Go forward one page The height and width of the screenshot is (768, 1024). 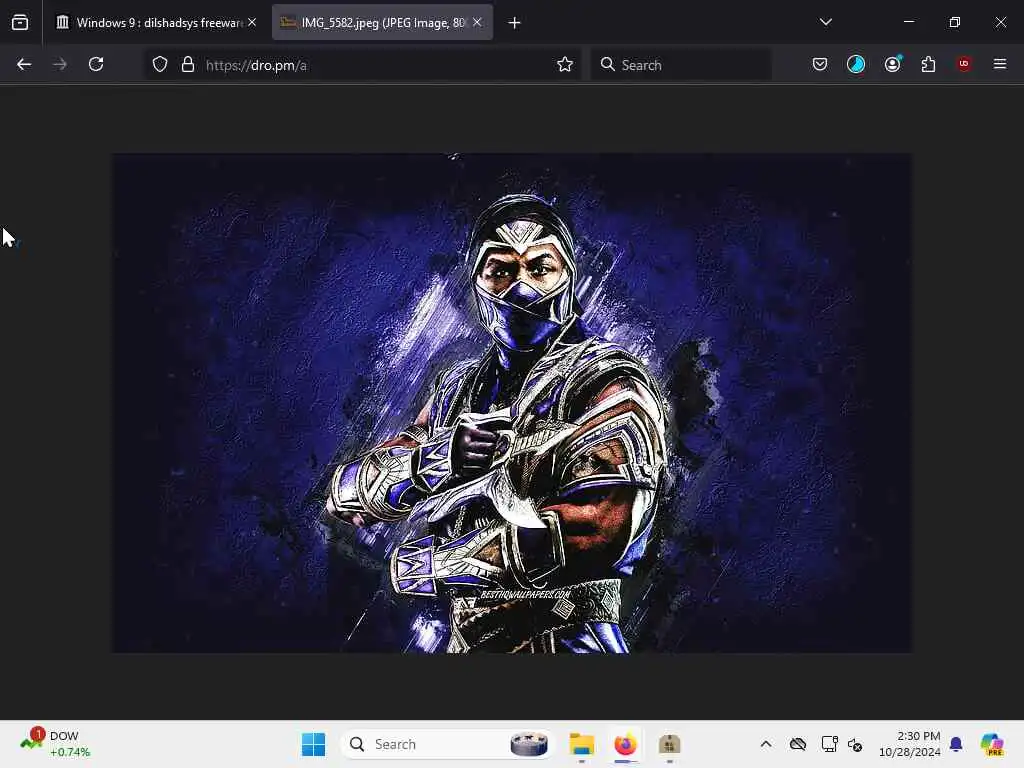coord(60,64)
